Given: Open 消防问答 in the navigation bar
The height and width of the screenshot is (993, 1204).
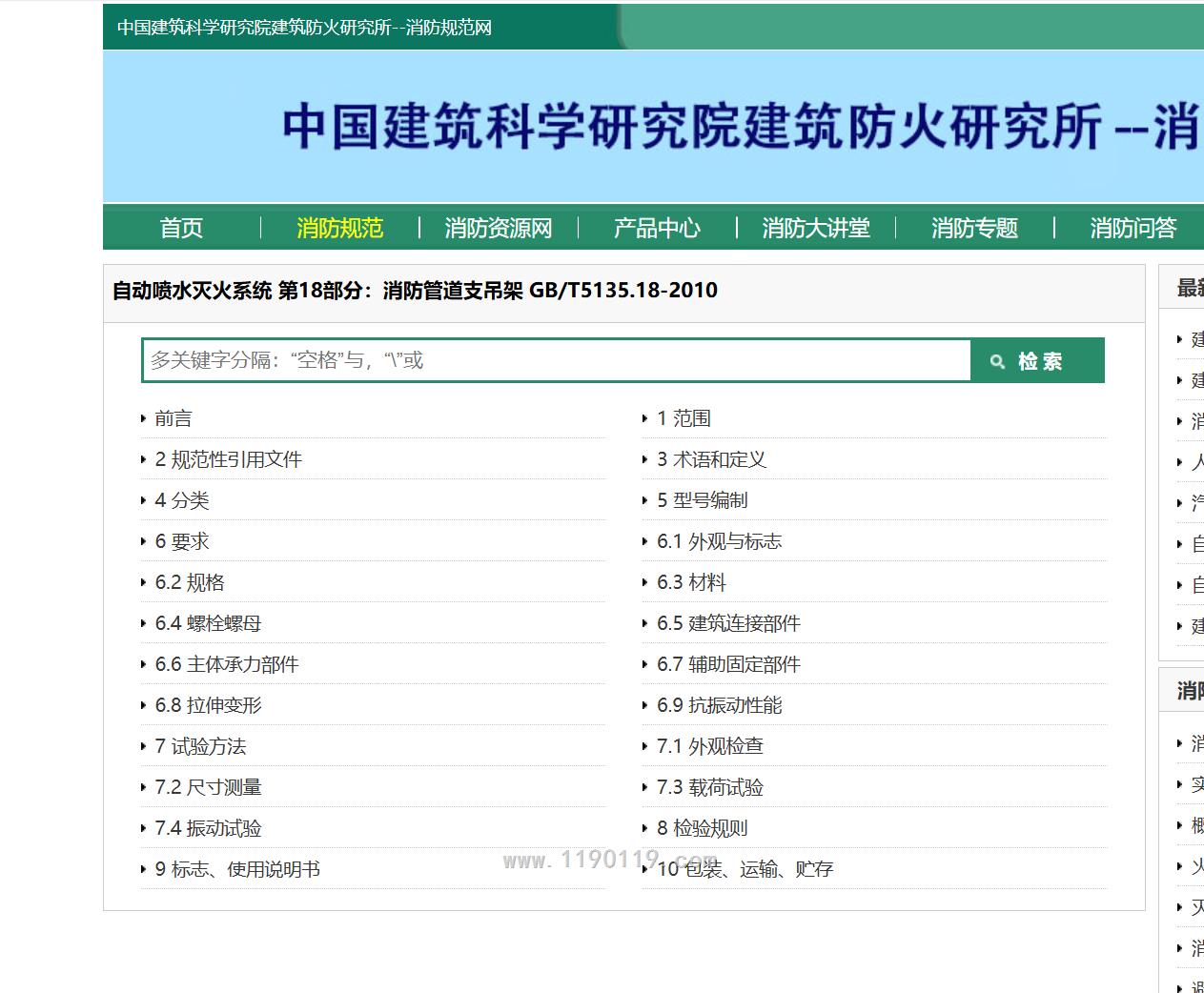Looking at the screenshot, I should (x=1133, y=228).
